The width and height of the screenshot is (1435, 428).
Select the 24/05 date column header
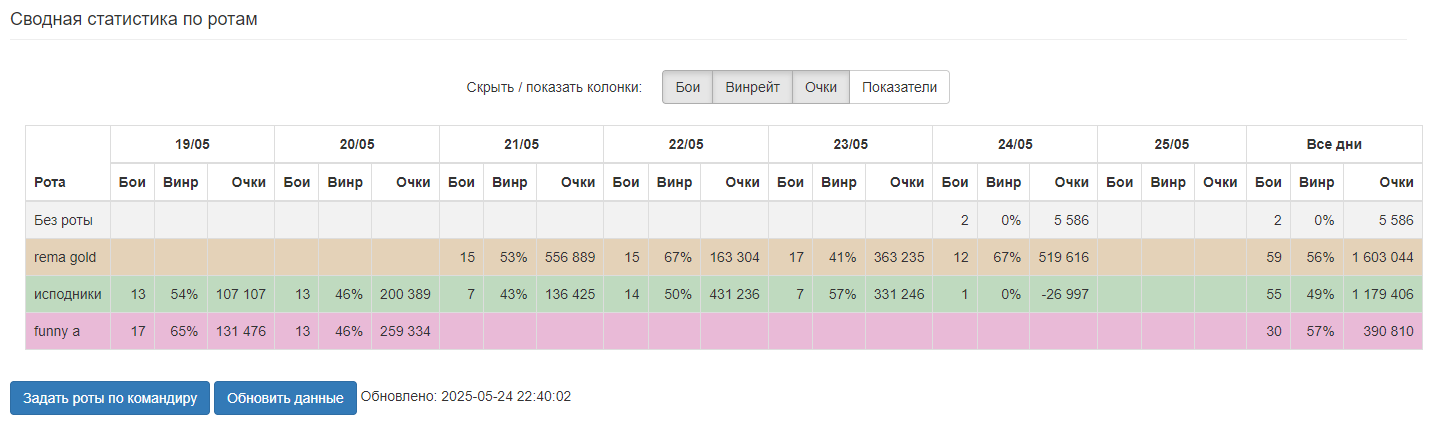pyautogui.click(x=1015, y=144)
